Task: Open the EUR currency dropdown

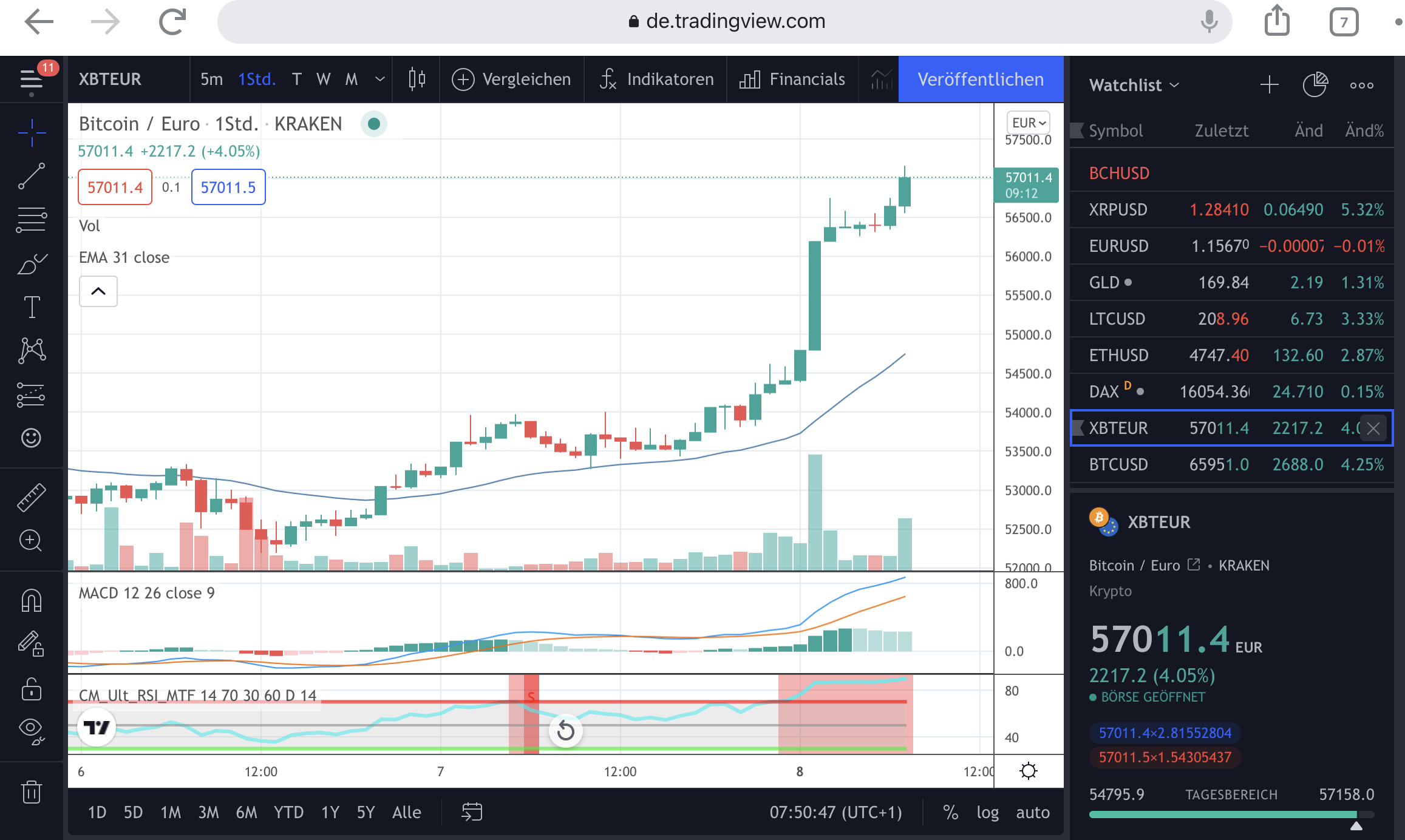Action: click(x=1029, y=123)
